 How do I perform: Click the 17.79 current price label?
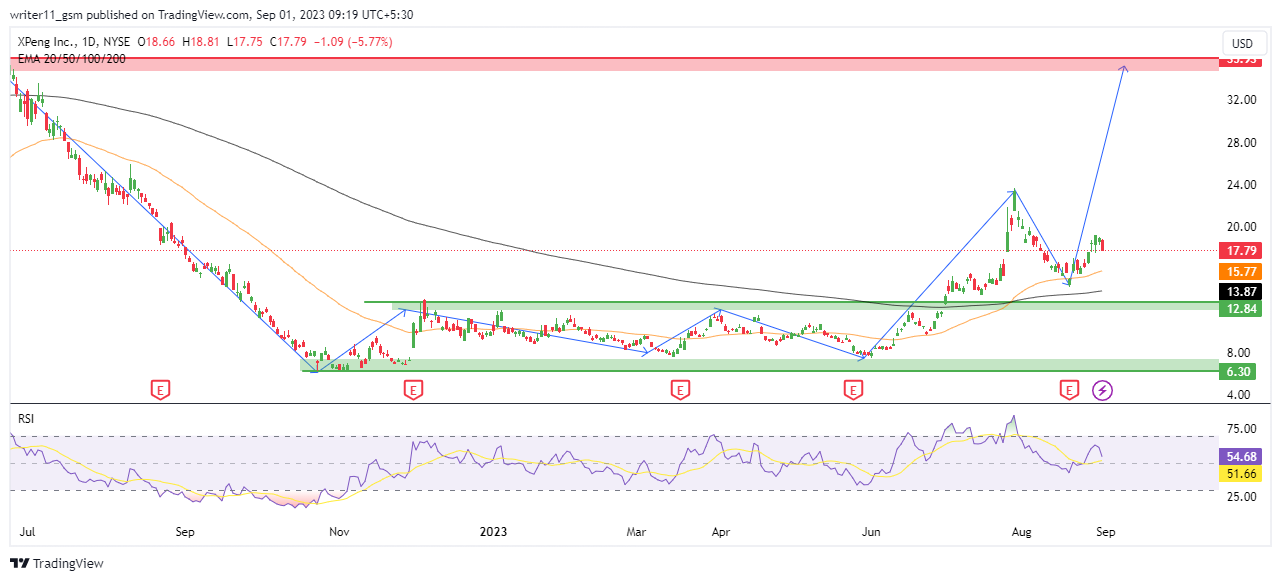pyautogui.click(x=1239, y=251)
